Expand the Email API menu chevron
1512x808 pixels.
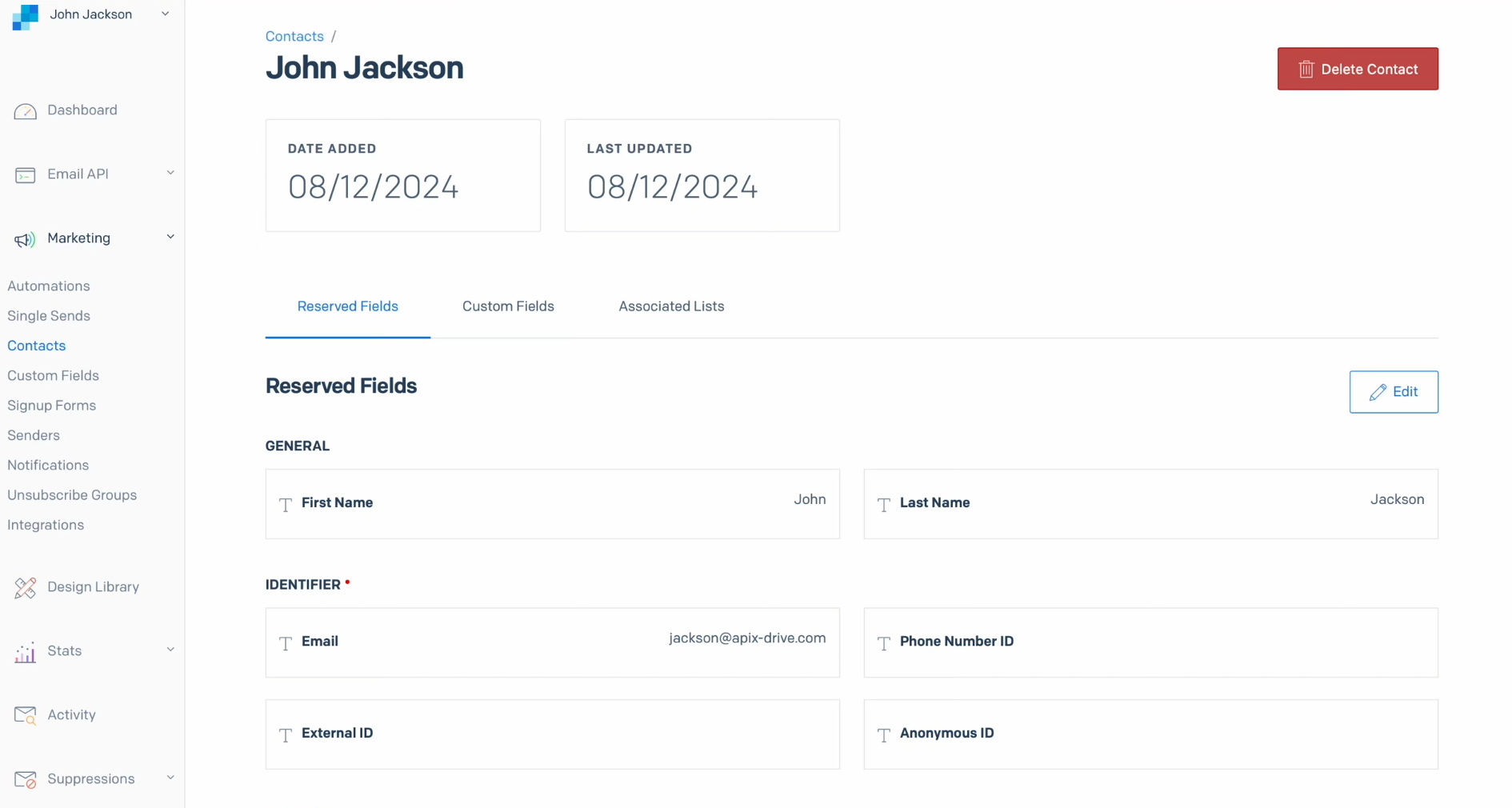coord(170,173)
